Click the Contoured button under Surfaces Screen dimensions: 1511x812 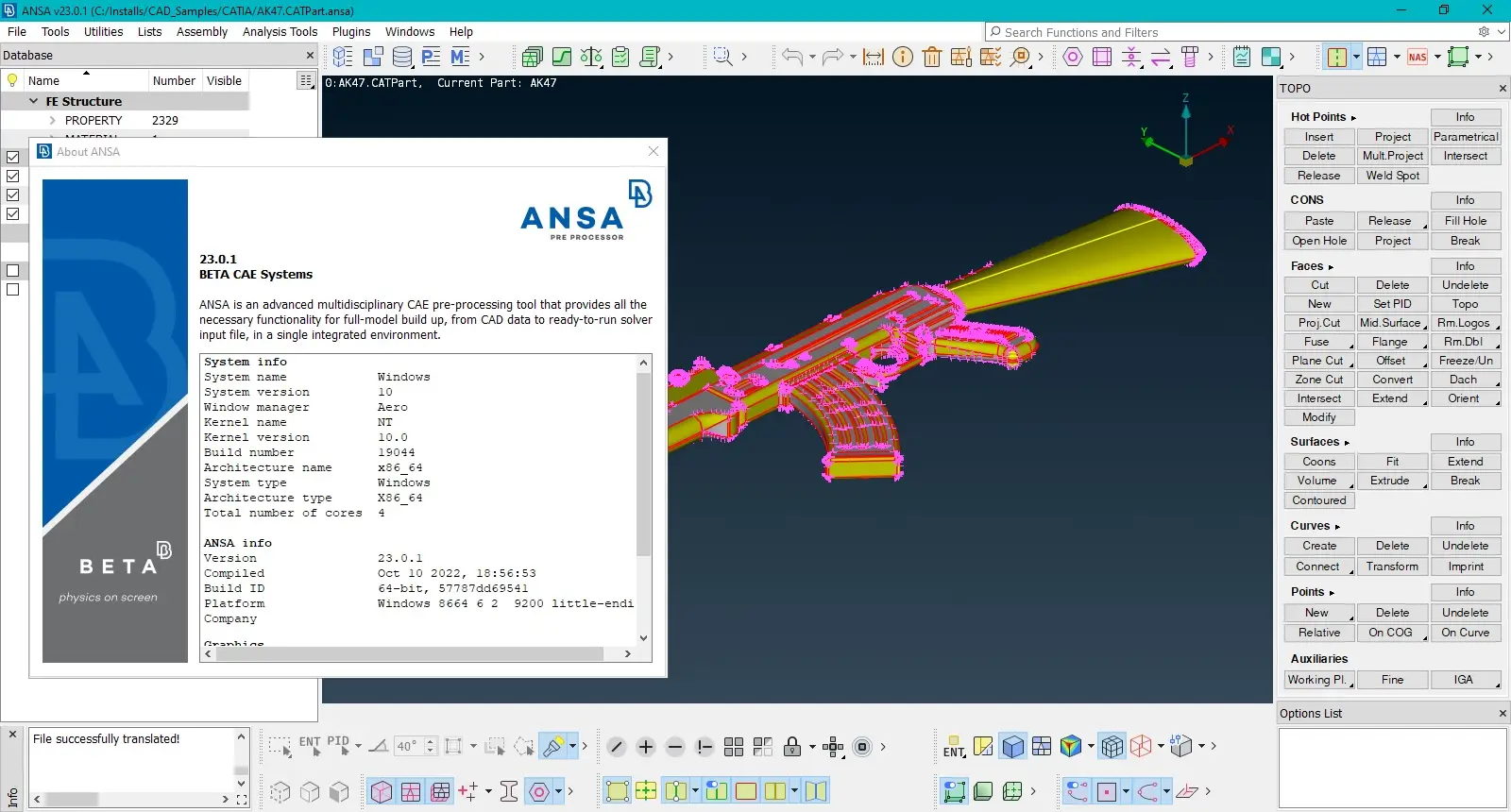coord(1319,500)
